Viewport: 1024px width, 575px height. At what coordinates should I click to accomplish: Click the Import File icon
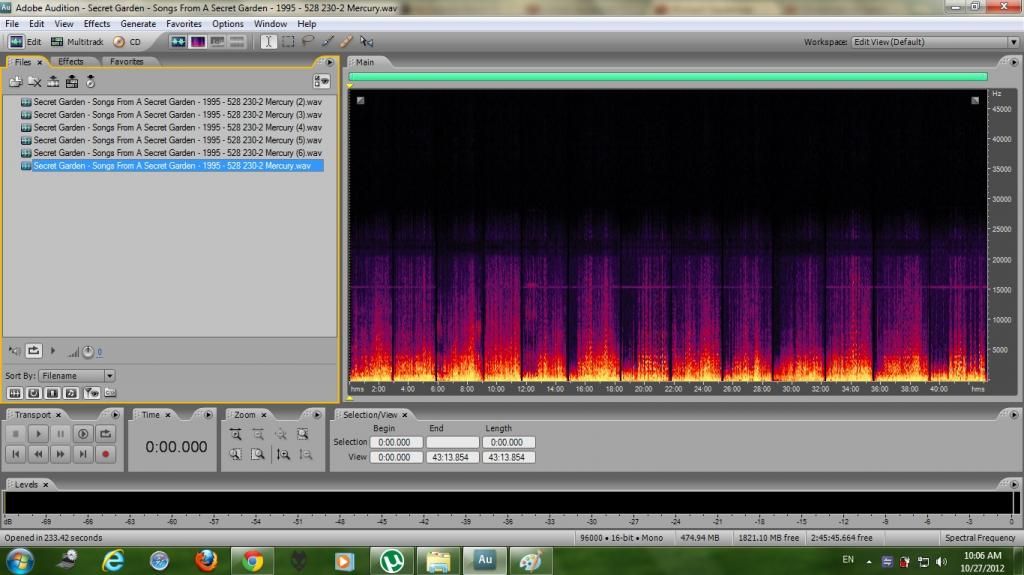pos(16,82)
